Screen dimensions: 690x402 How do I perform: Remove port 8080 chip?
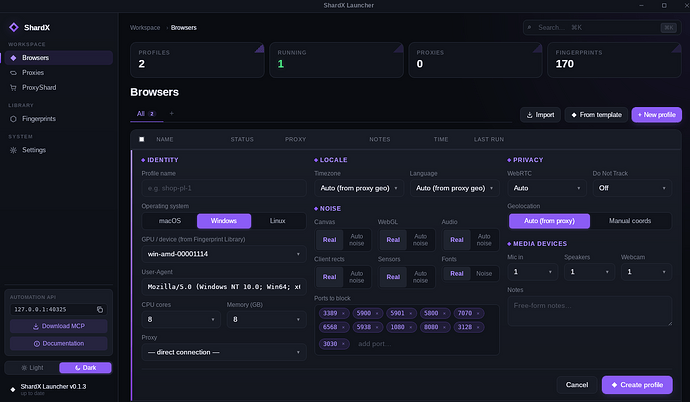(x=444, y=327)
